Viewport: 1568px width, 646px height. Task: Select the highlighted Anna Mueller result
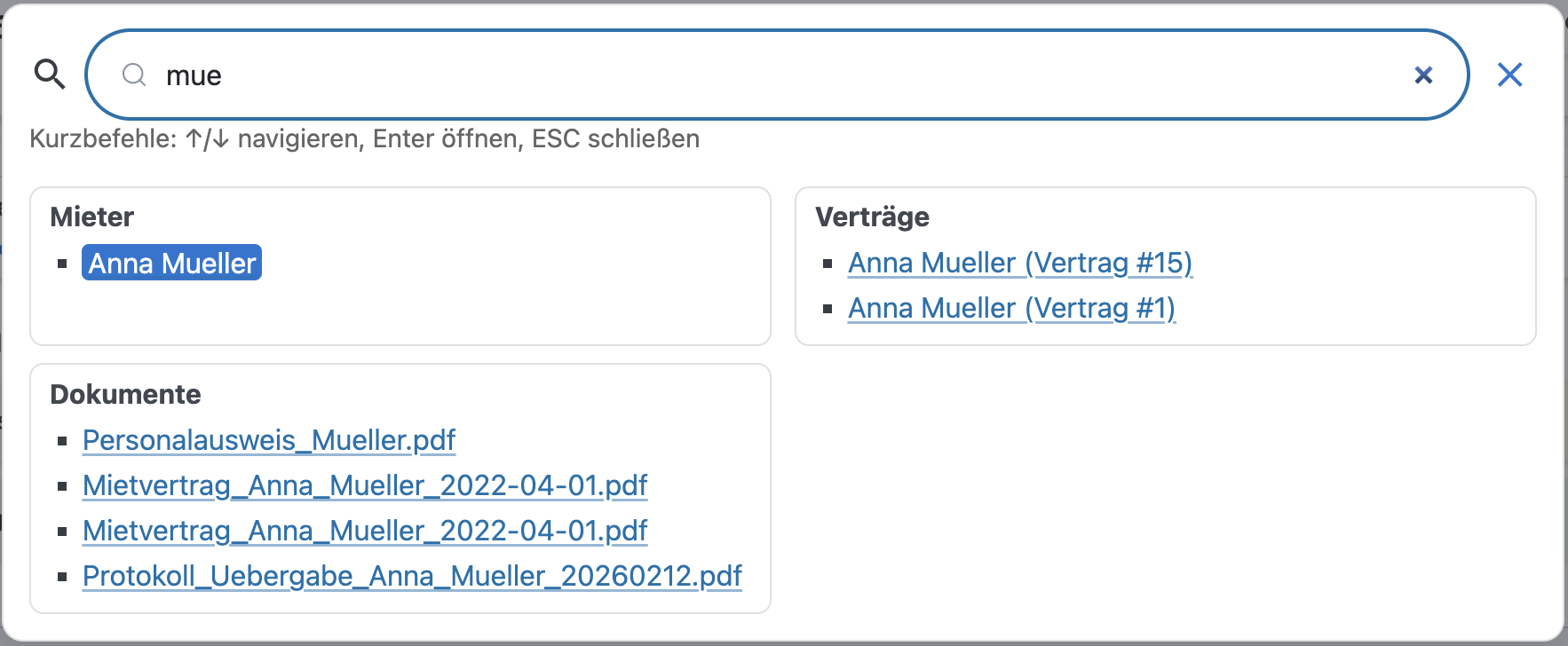(171, 263)
